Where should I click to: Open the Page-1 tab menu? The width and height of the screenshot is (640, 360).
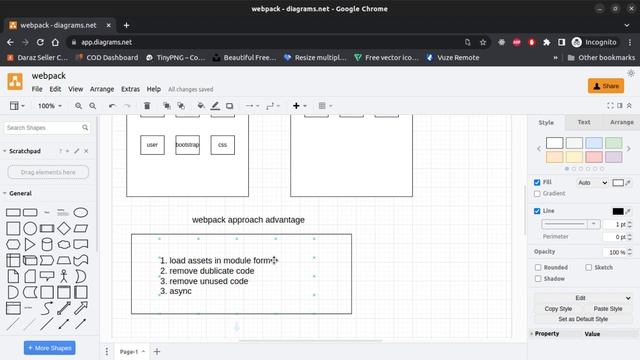pyautogui.click(x=132, y=351)
